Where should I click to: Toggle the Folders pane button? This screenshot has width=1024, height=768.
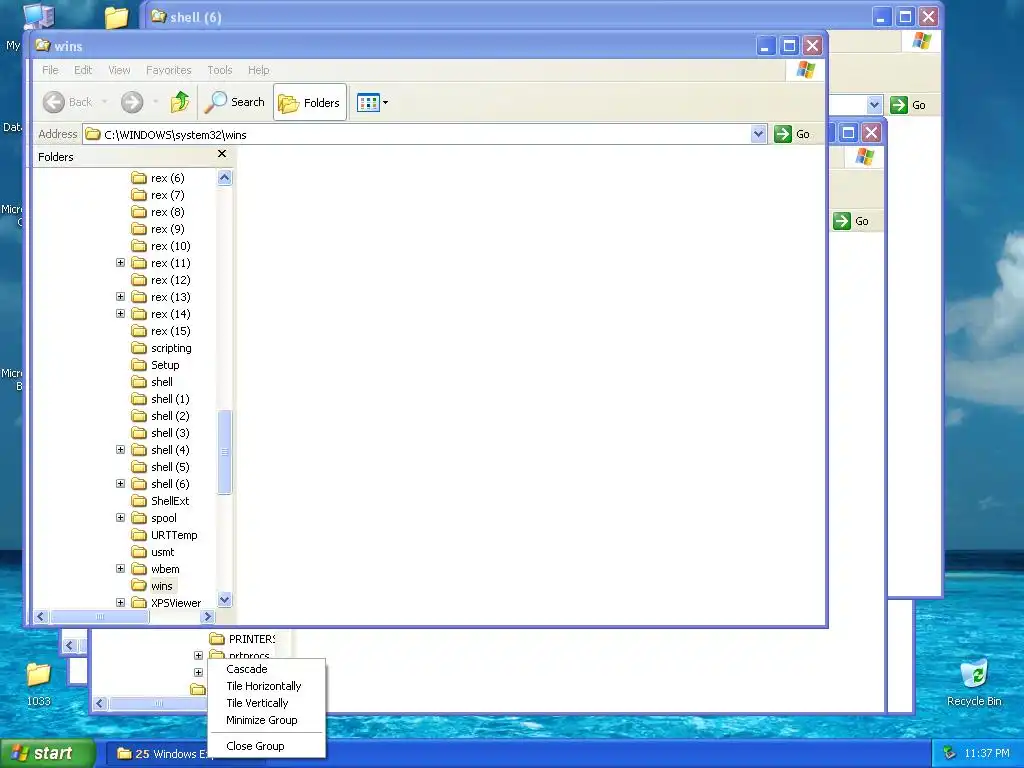[x=310, y=103]
